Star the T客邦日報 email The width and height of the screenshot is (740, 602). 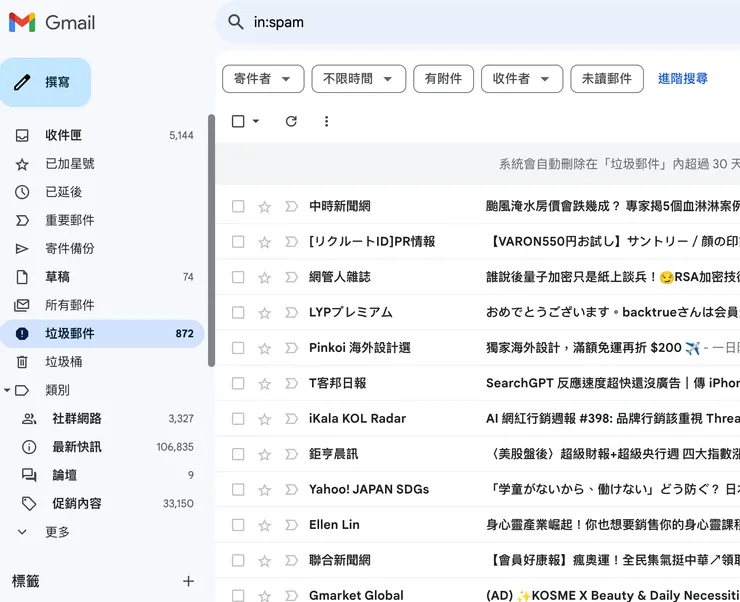pos(264,384)
